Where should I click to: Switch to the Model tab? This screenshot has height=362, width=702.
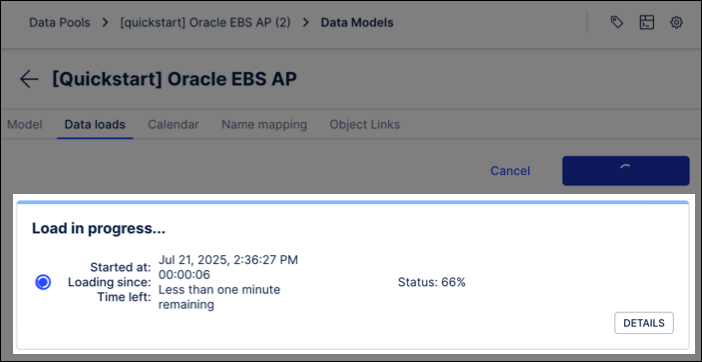tap(25, 124)
